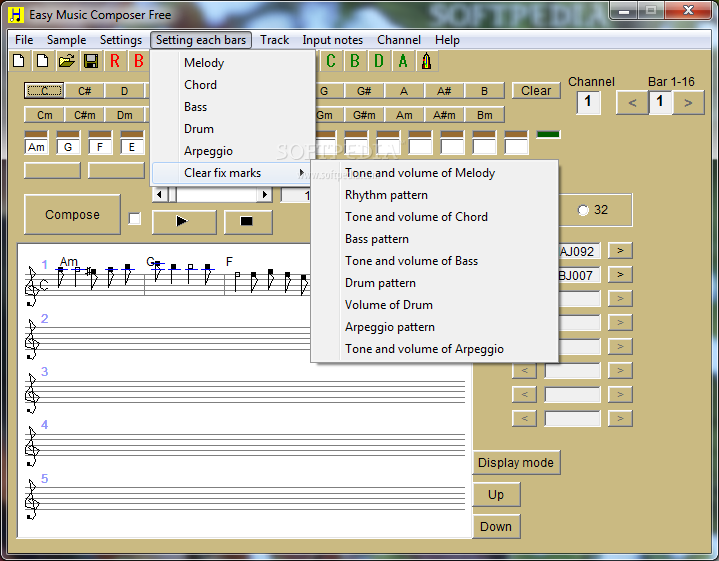Viewport: 719px width, 561px height.
Task: Click the Display mode button
Action: [516, 462]
